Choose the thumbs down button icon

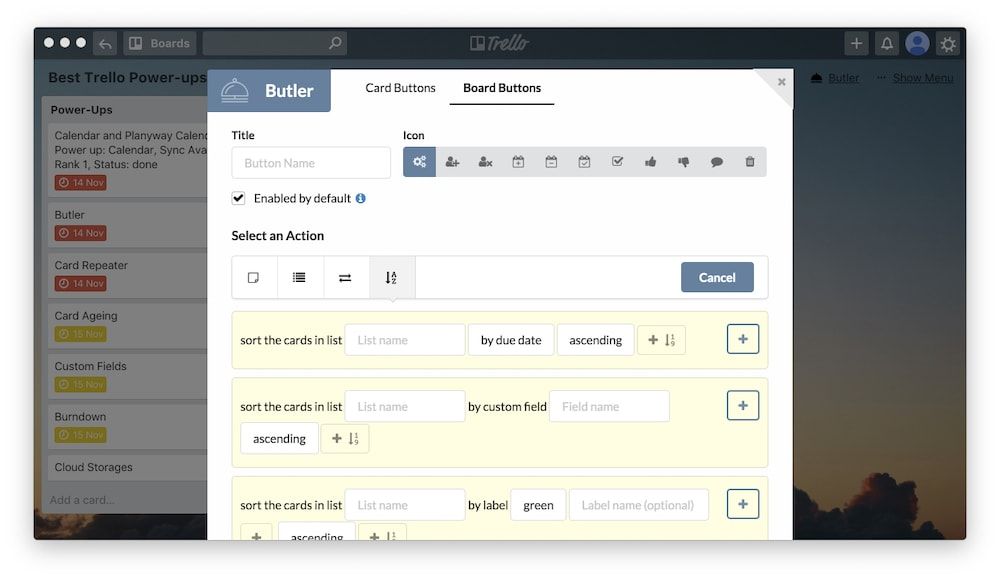[683, 162]
